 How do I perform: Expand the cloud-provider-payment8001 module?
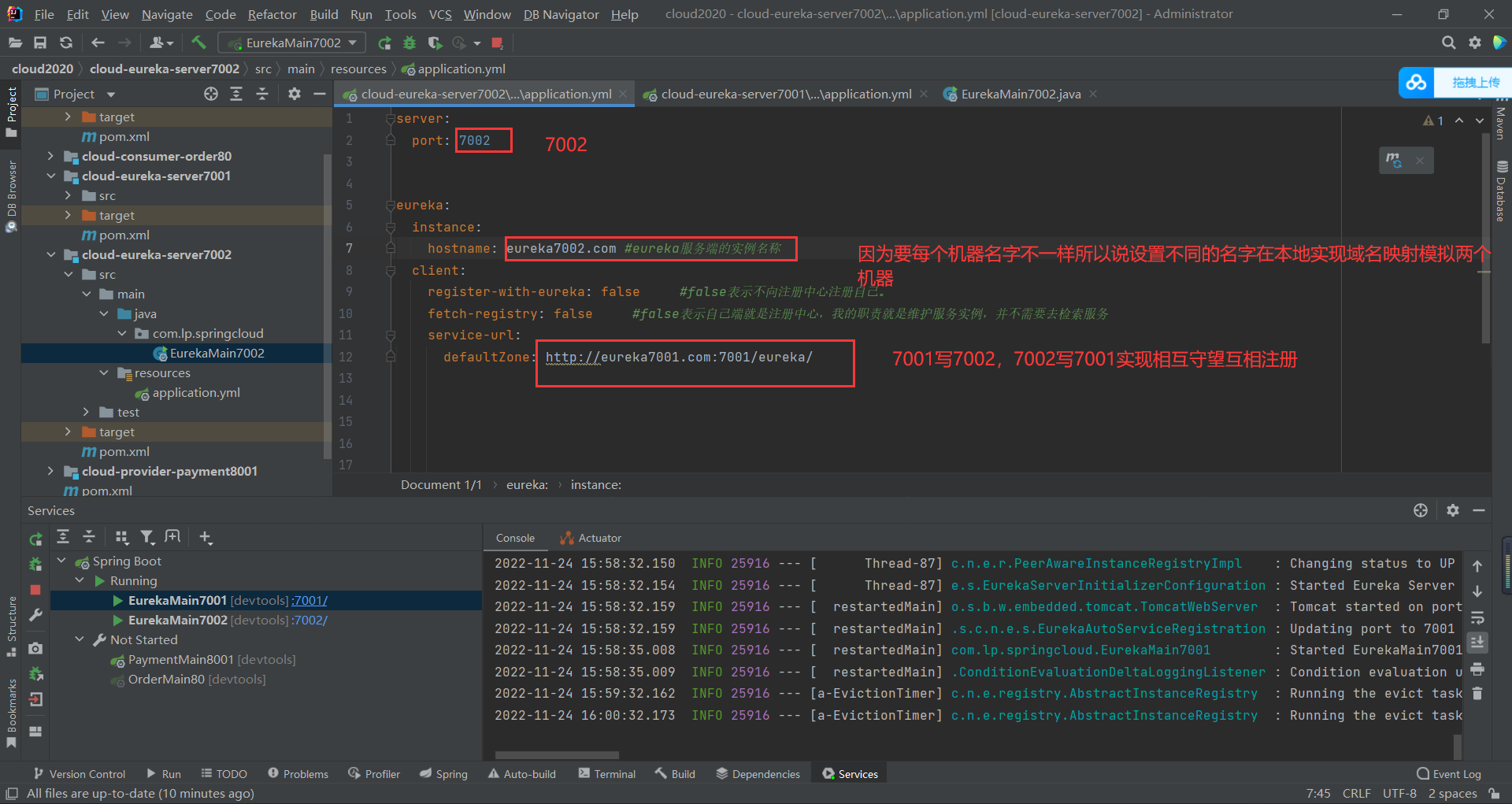(50, 471)
